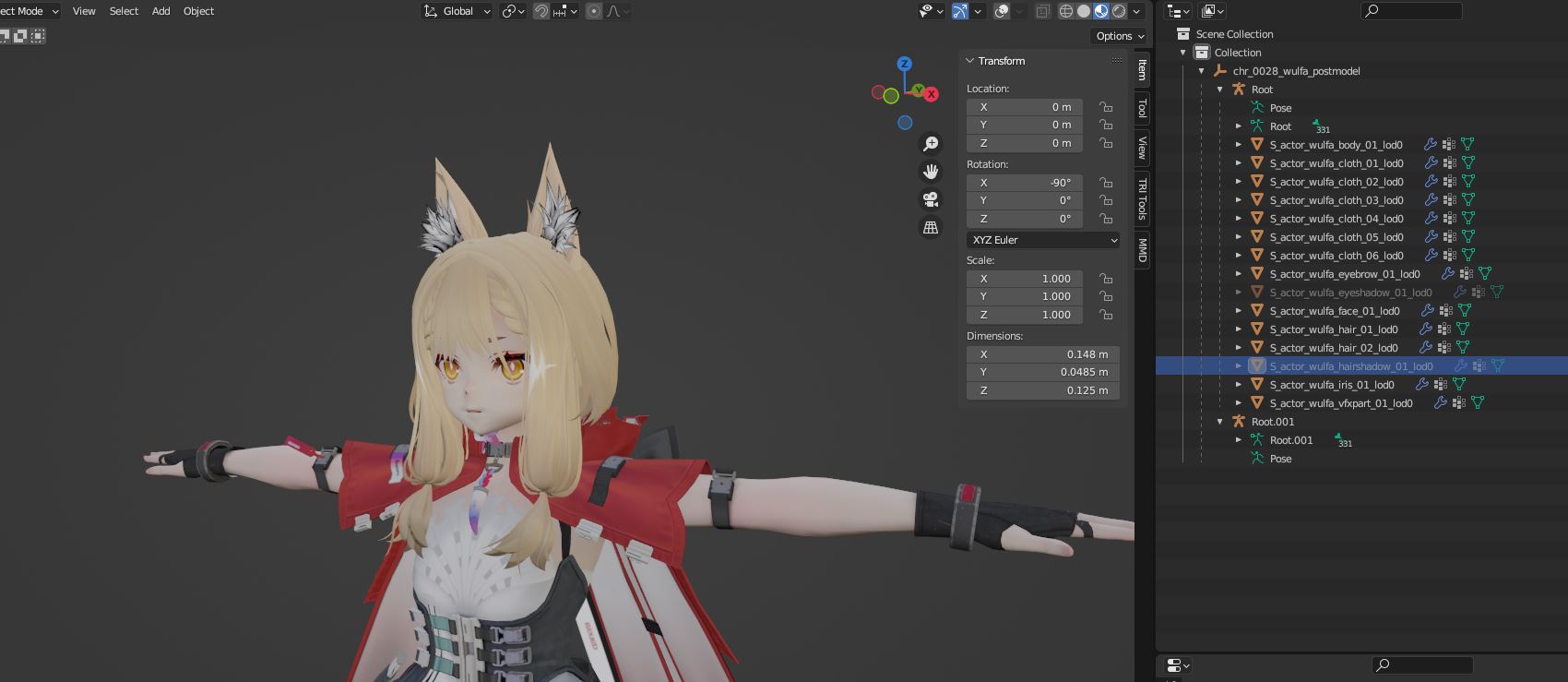
Task: Collapse the chr_0028_wulfa_postmodel tree item
Action: pos(1201,71)
